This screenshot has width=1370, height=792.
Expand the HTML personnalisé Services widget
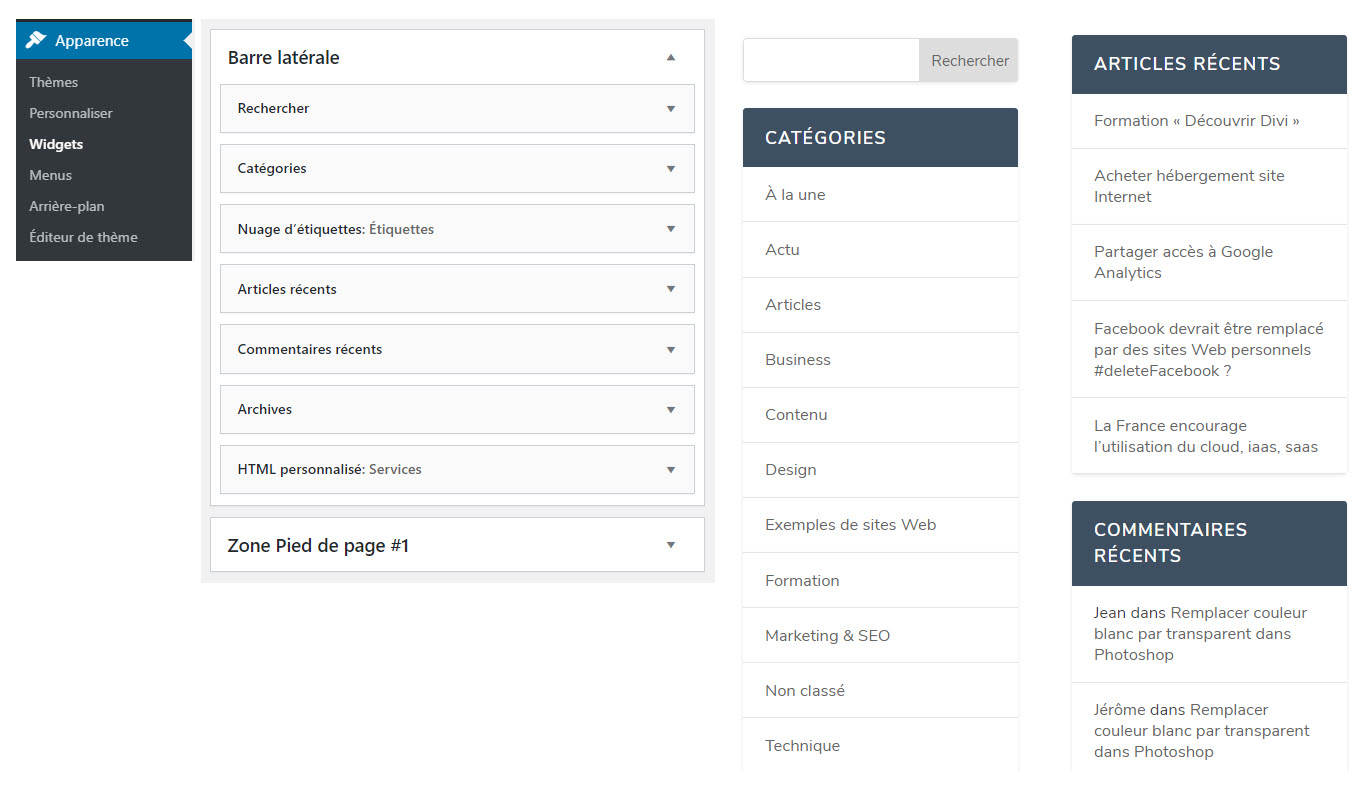(671, 469)
